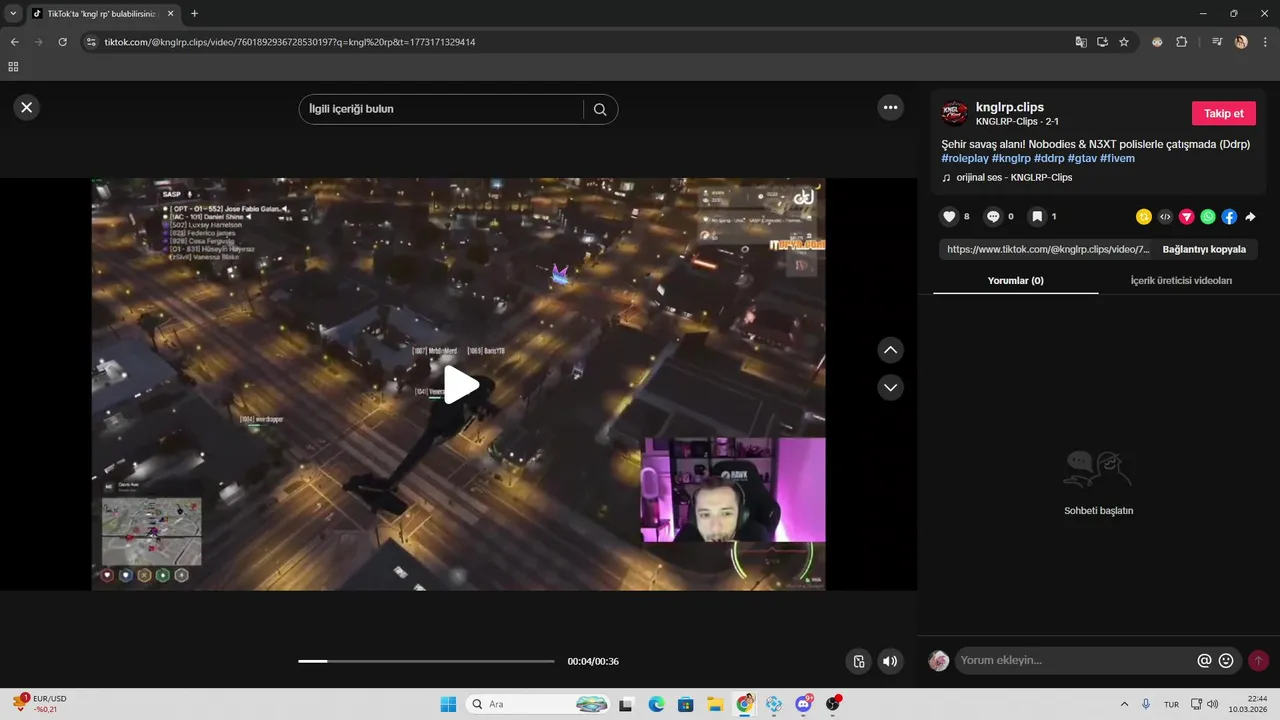This screenshot has height=720, width=1280.
Task: Go to the previous video
Action: click(890, 350)
